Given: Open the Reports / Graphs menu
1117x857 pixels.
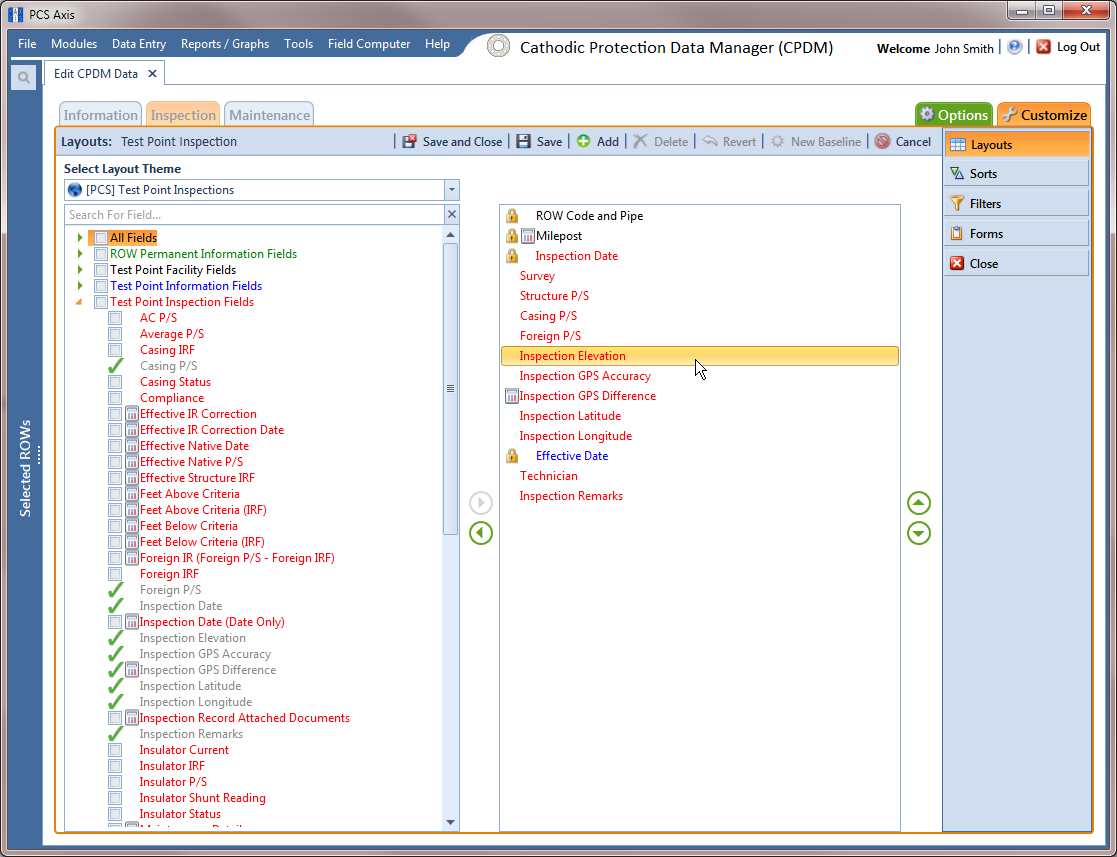Looking at the screenshot, I should pyautogui.click(x=225, y=43).
